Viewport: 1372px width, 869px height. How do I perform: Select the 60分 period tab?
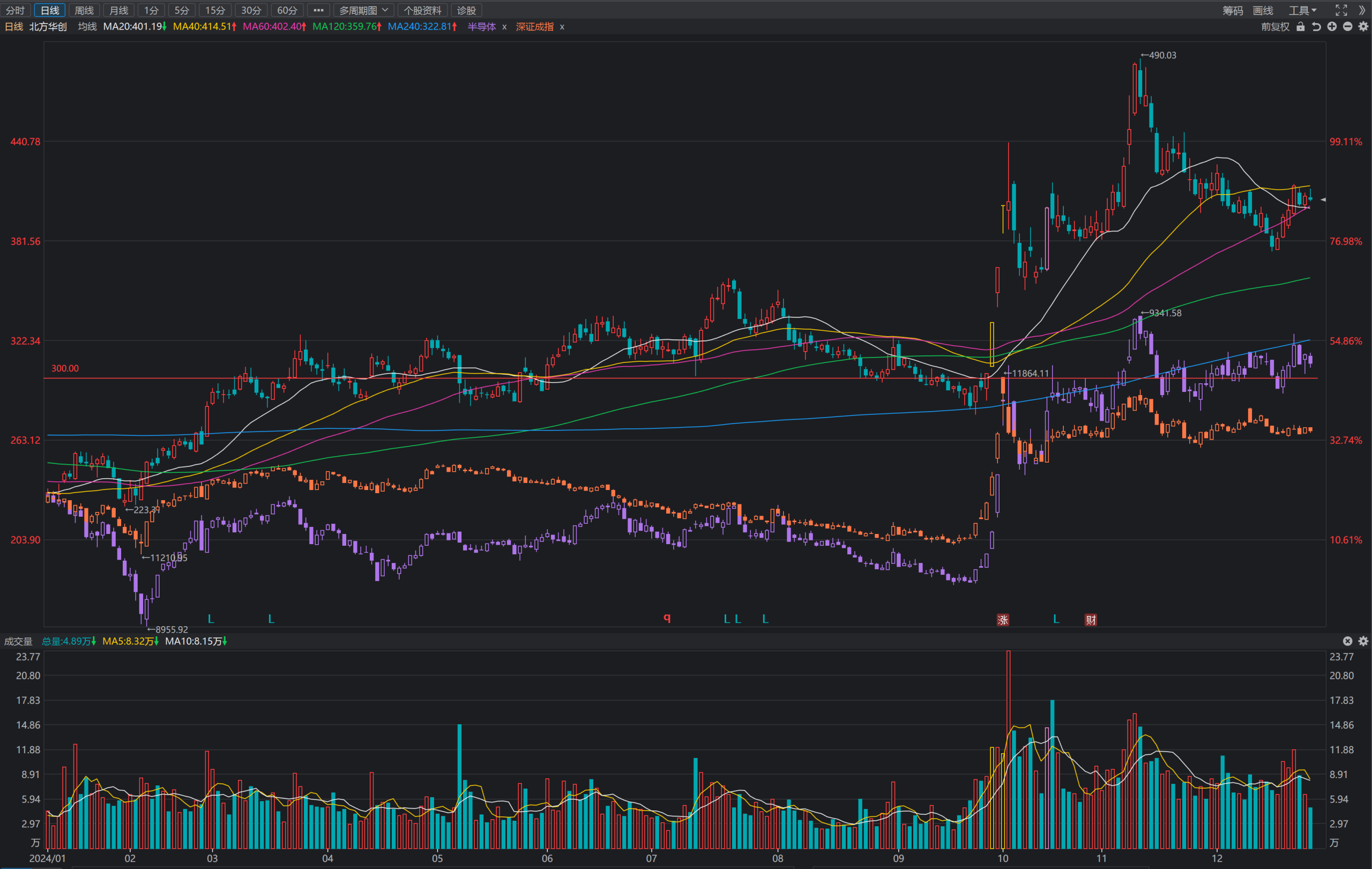coord(287,10)
